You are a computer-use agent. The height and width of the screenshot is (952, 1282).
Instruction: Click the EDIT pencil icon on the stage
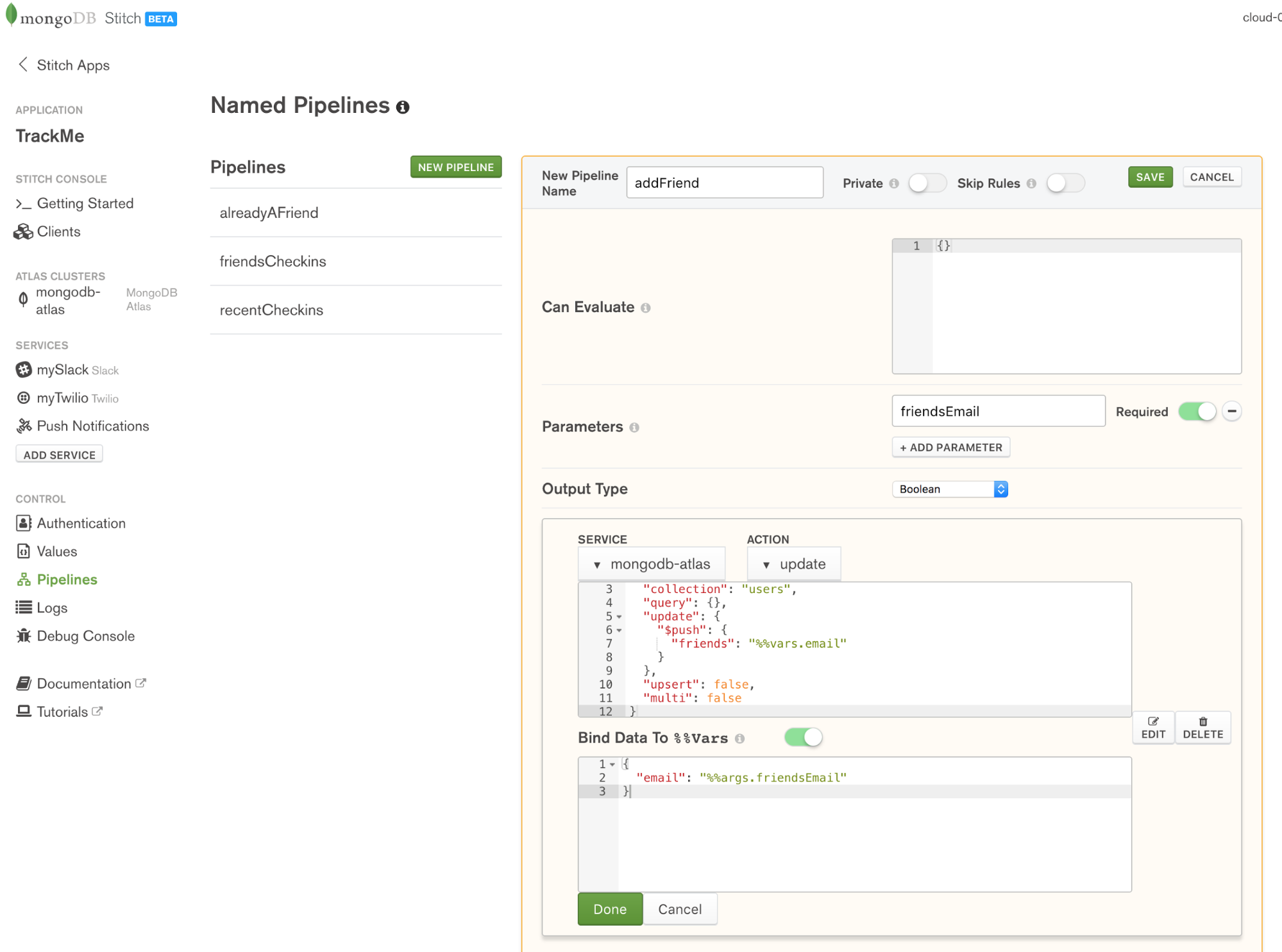(x=1153, y=727)
